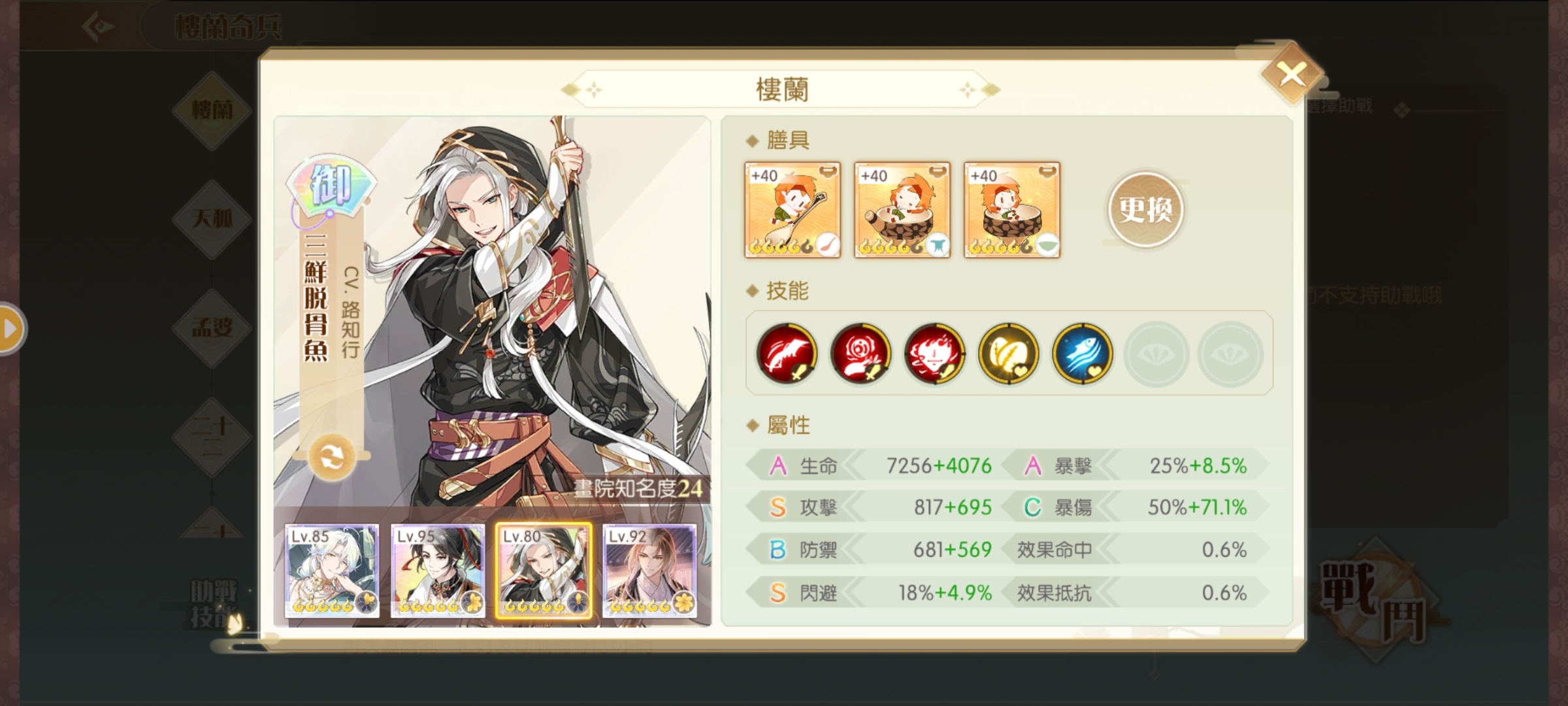
Task: Close the 樓蘭 character detail panel
Action: (x=1292, y=74)
